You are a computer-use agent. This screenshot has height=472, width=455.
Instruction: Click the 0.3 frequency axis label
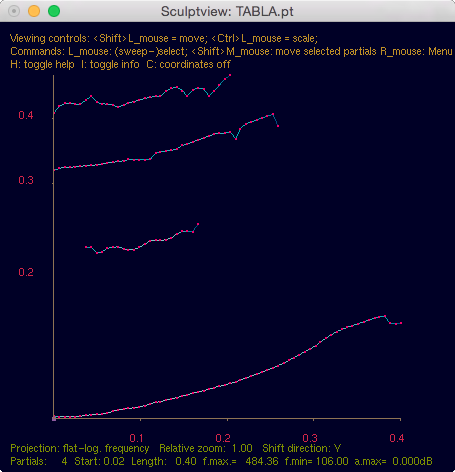[x=26, y=180]
